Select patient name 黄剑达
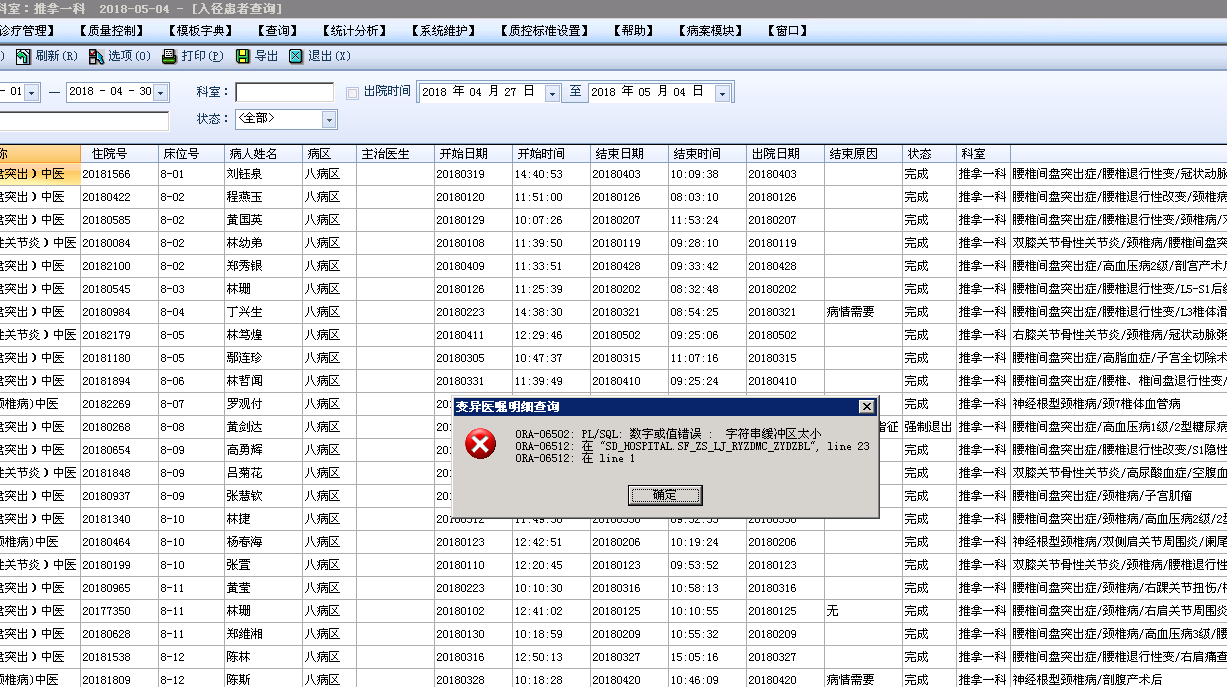Image resolution: width=1227 pixels, height=687 pixels. point(244,427)
